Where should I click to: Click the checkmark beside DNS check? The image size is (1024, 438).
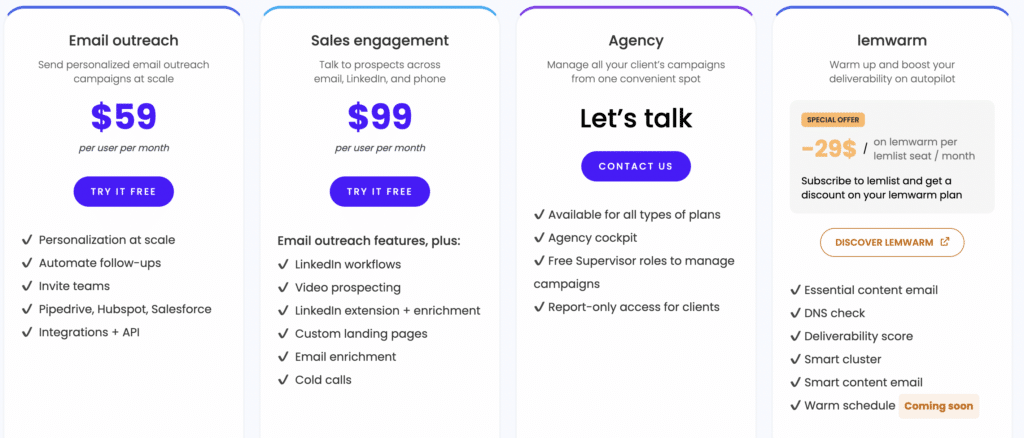[x=795, y=313]
